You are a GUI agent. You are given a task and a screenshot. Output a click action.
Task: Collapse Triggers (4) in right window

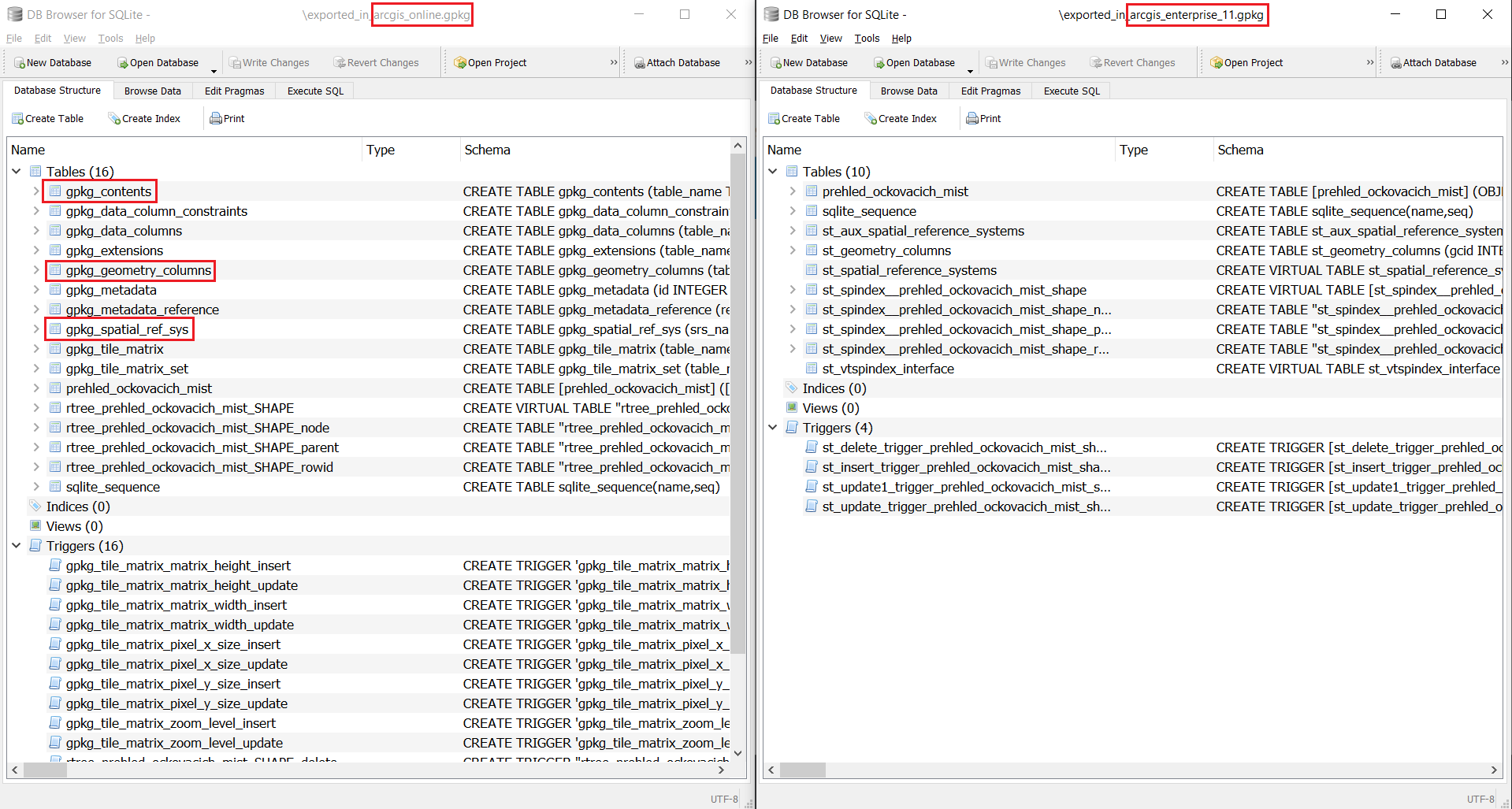[x=773, y=427]
